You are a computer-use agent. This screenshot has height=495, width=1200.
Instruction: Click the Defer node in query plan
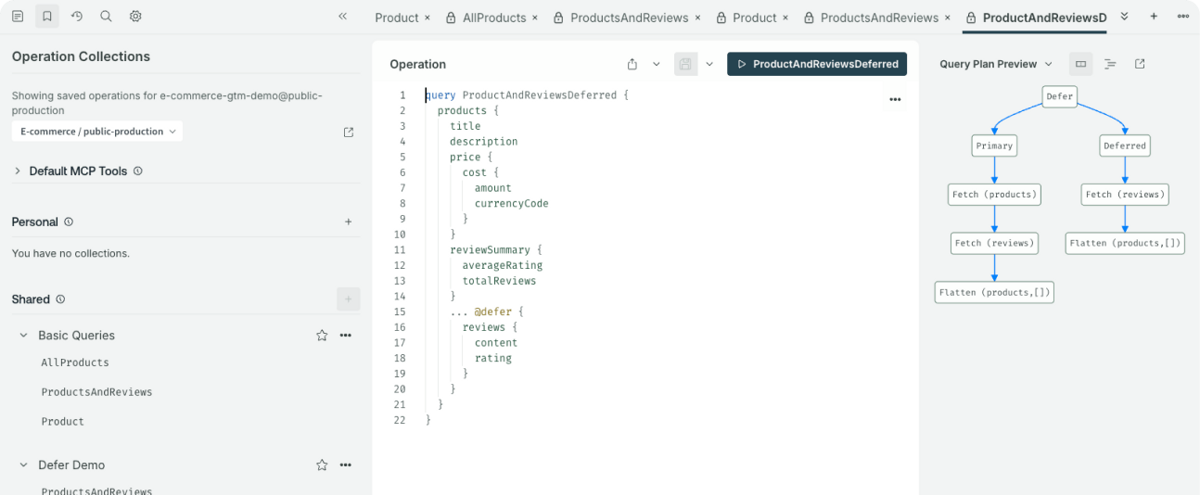[1059, 97]
